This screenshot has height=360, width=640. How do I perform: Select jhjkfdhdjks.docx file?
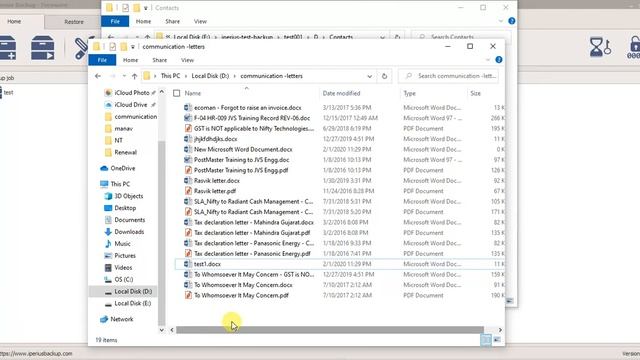215,139
